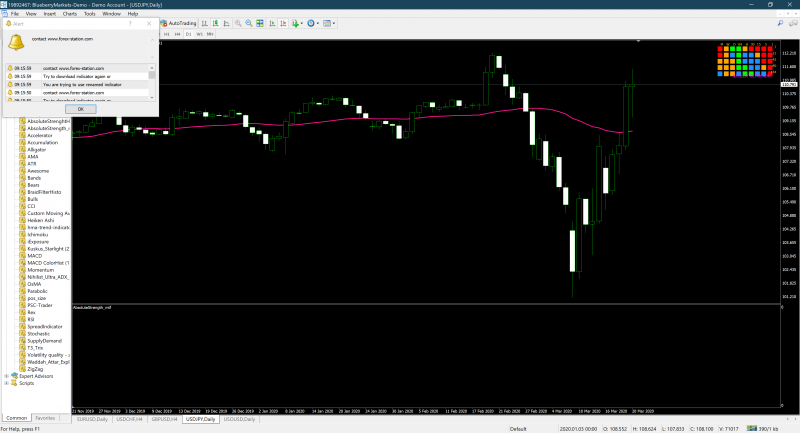The image size is (800, 433).
Task: Click the MACD indicator icon
Action: (22, 256)
